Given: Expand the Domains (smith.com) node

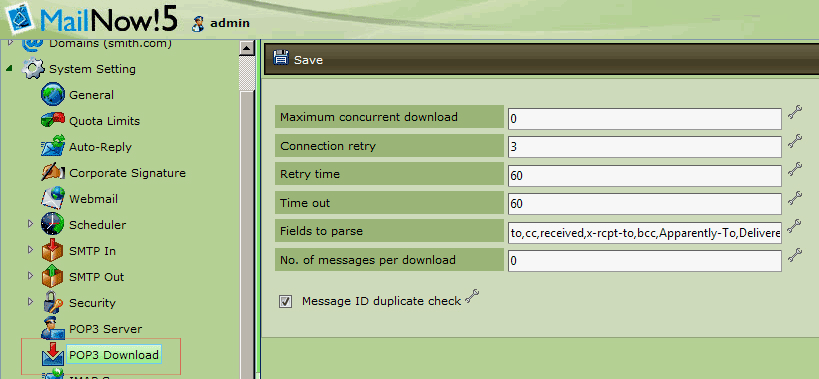Looking at the screenshot, I should pos(9,42).
